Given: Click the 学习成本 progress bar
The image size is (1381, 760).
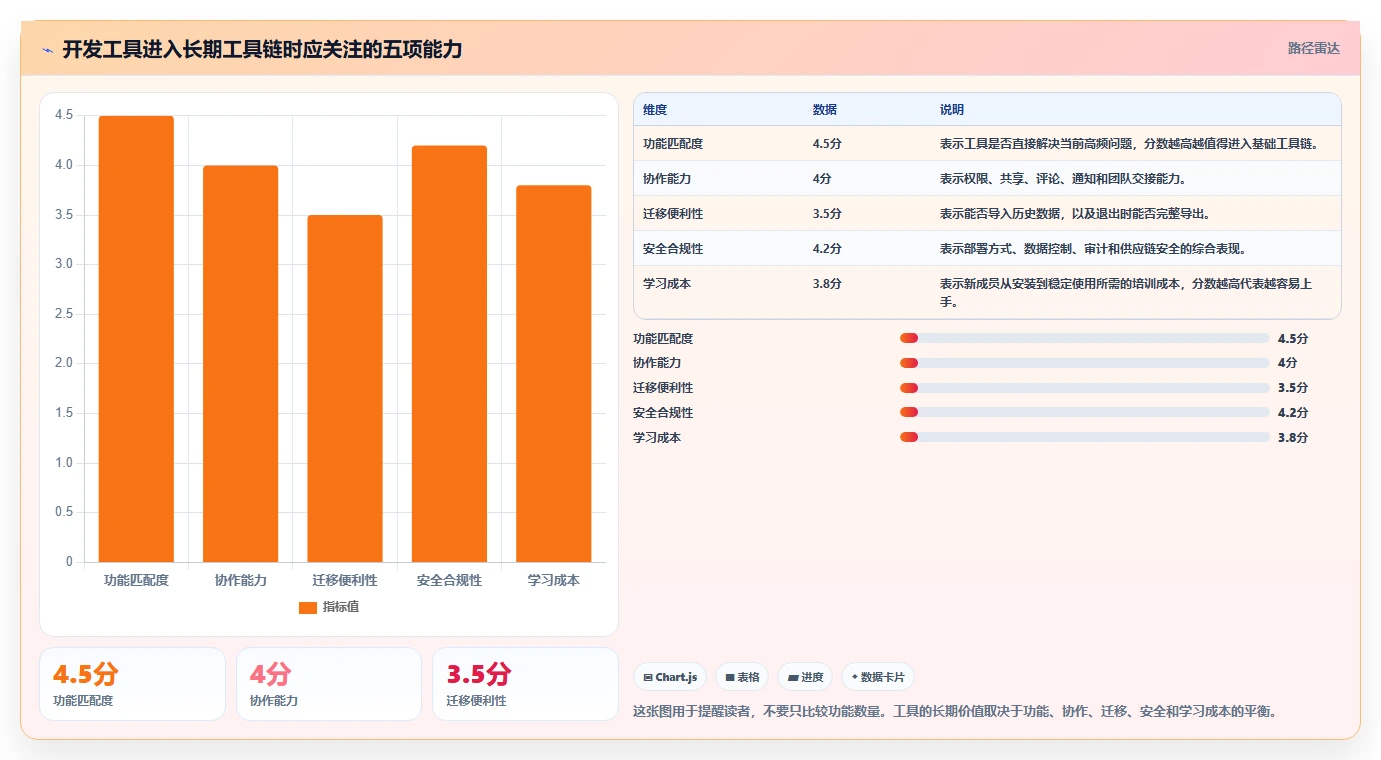Looking at the screenshot, I should [1085, 437].
